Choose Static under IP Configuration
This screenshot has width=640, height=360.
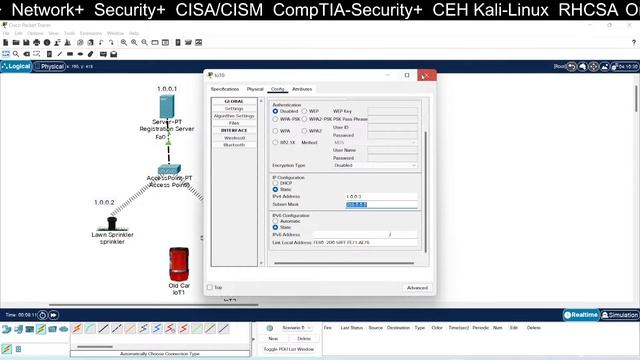(x=275, y=189)
